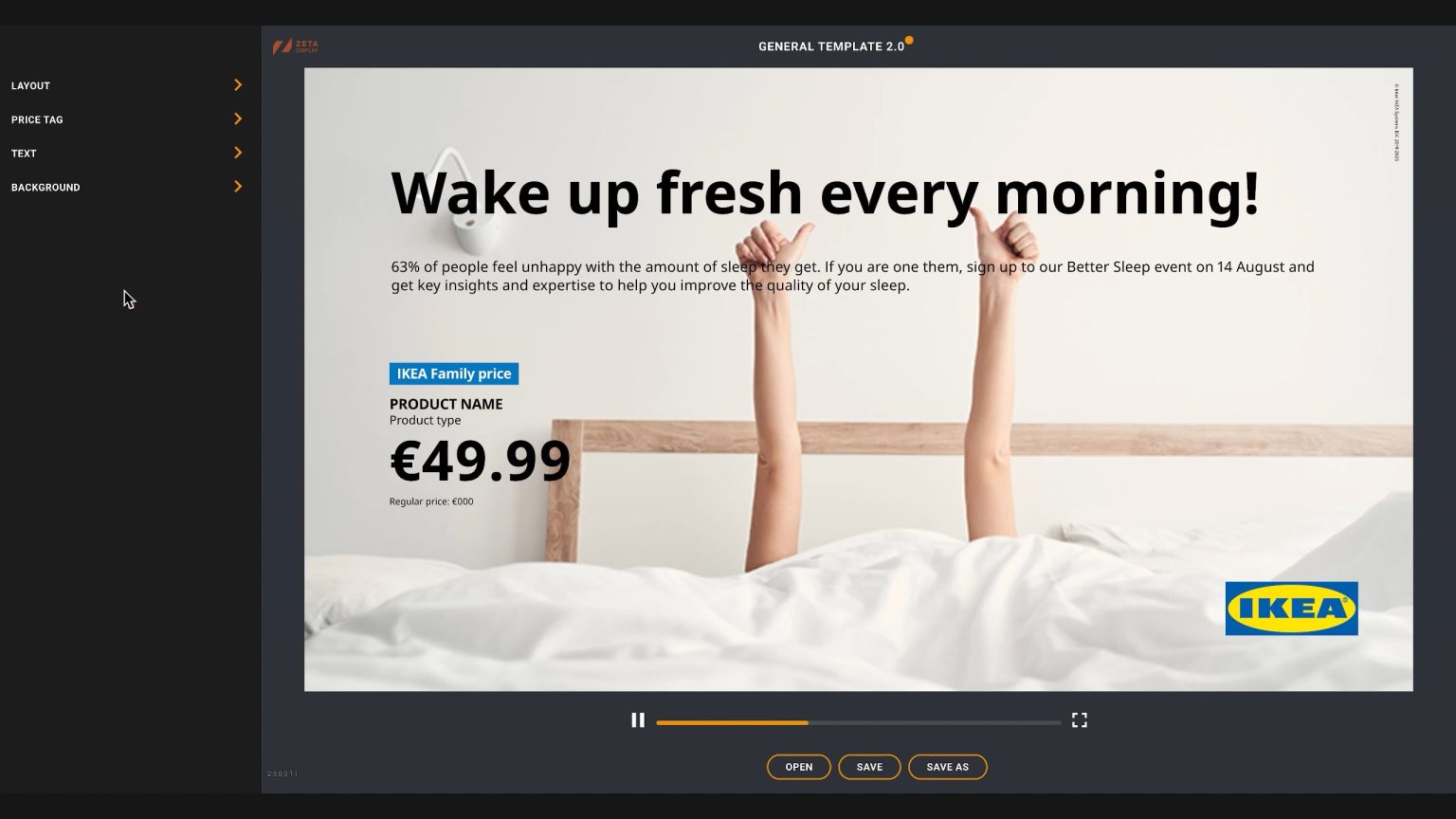Enter fullscreen preview mode
This screenshot has width=1456, height=819.
coord(1079,720)
